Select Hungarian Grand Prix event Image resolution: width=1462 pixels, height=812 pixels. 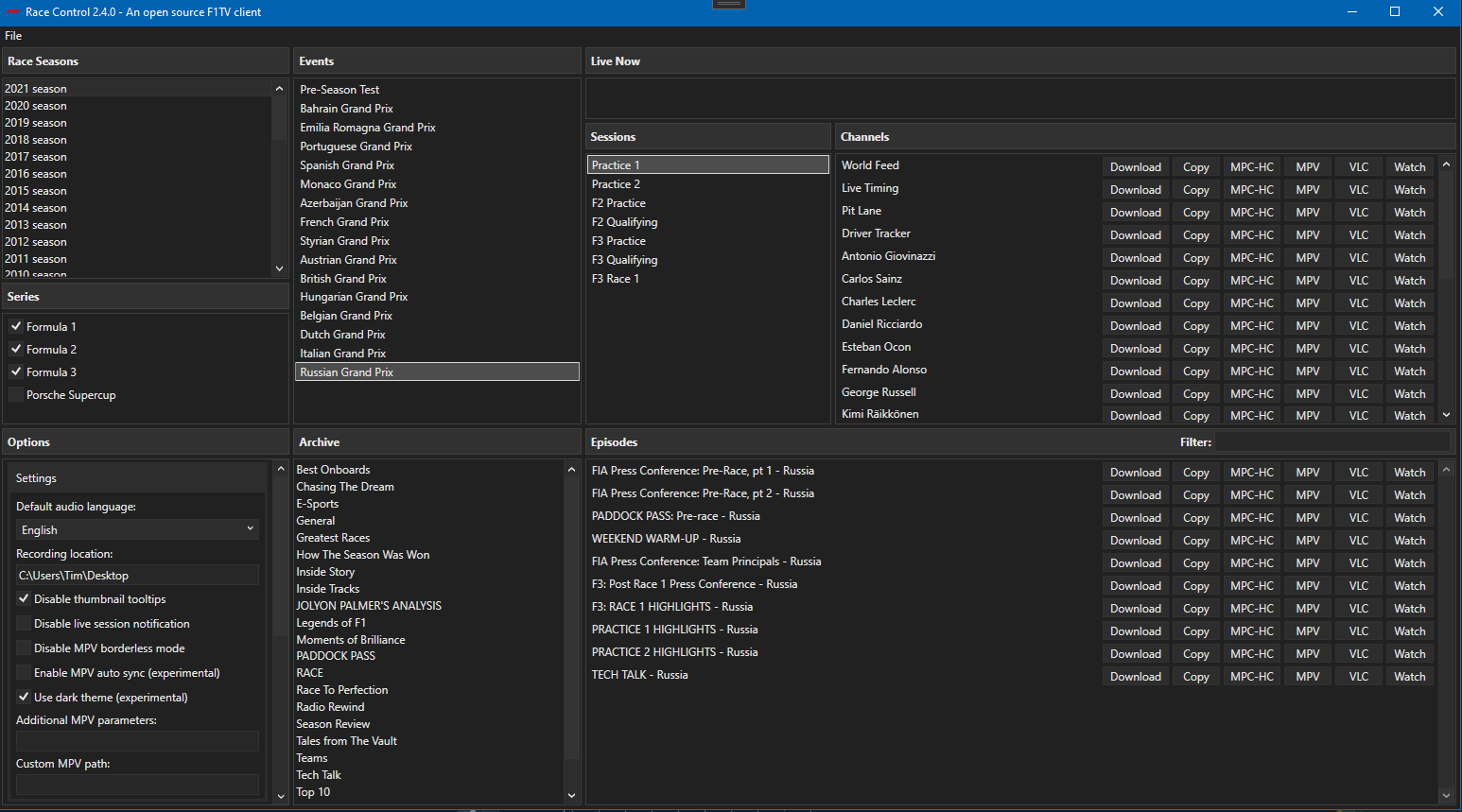(437, 297)
